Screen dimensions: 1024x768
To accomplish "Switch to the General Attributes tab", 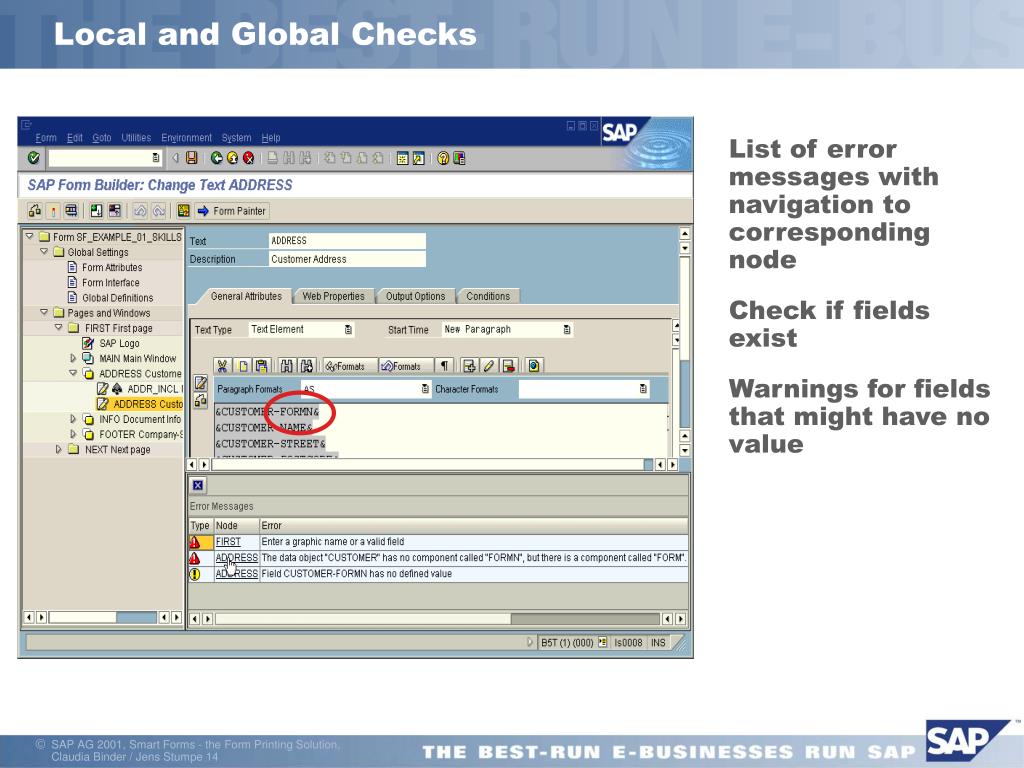I will tap(246, 296).
